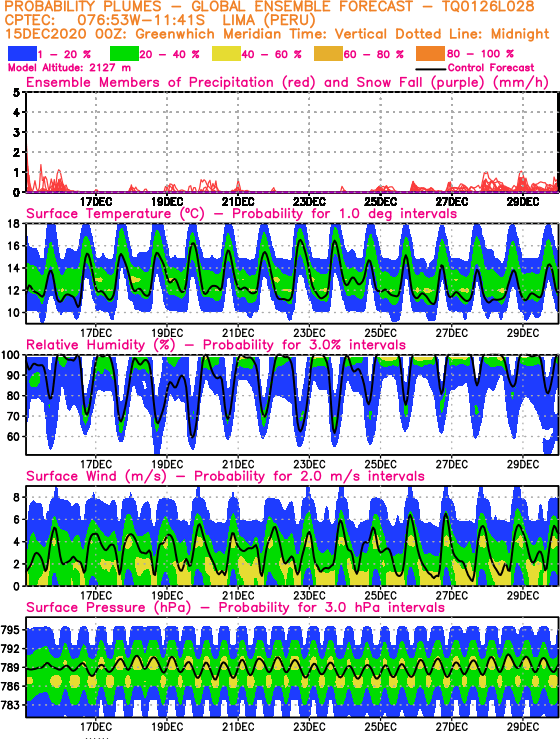Click the green 20 - 40 % legend swatch
560x739 pixels.
tap(124, 54)
